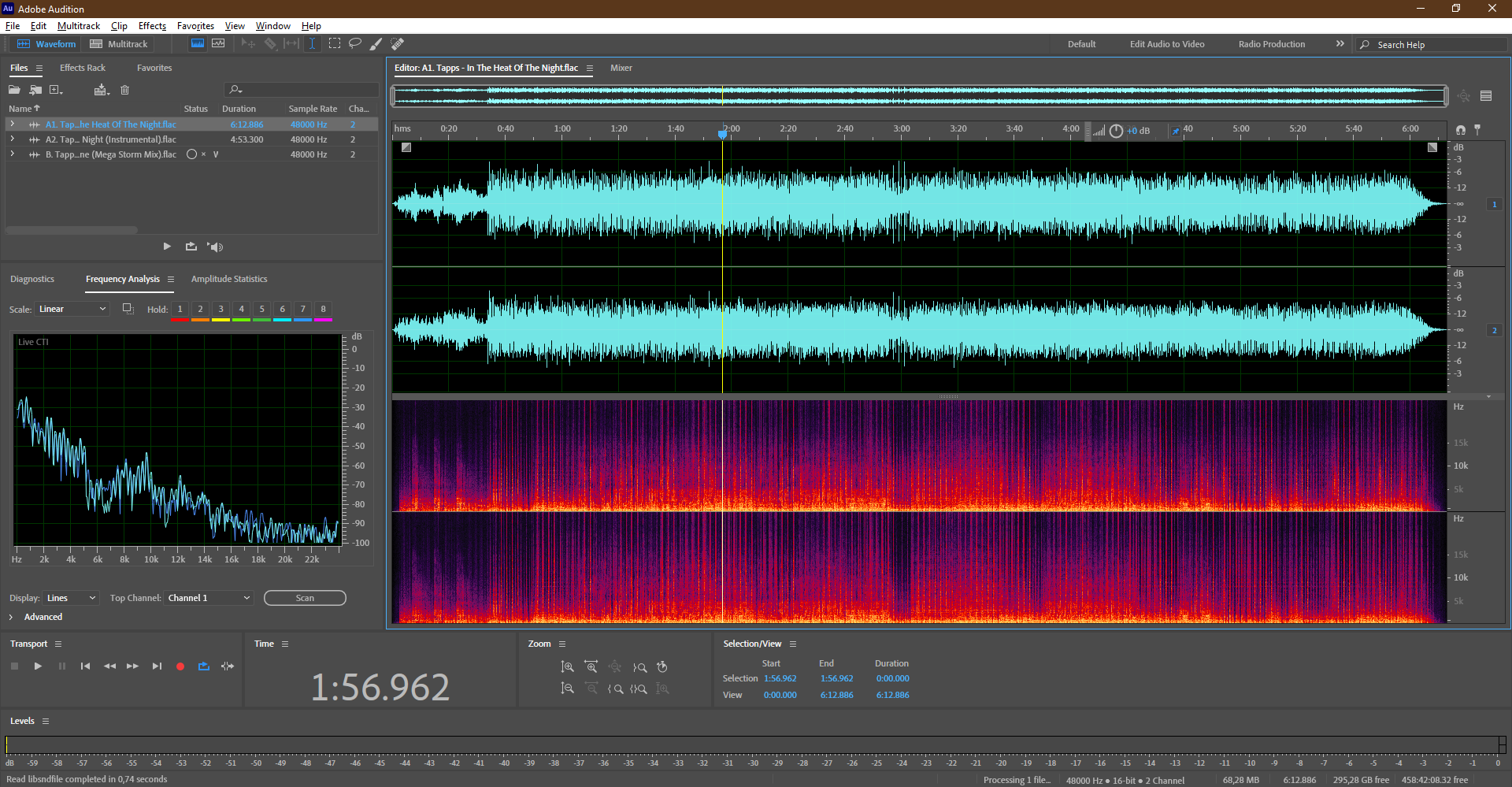The height and width of the screenshot is (787, 1512).
Task: Click the Scan button
Action: 305,598
